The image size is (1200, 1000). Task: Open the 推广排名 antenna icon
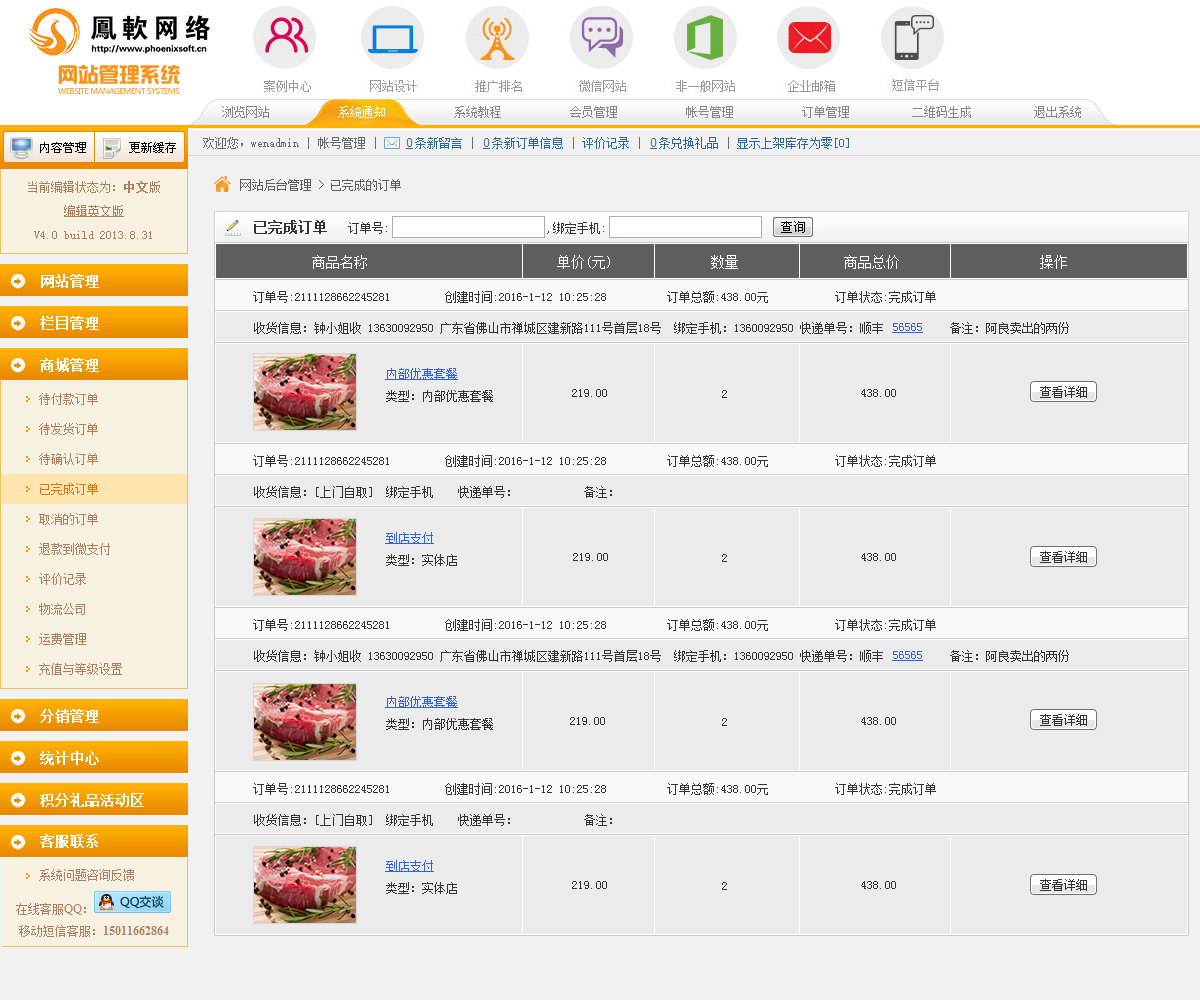click(497, 38)
